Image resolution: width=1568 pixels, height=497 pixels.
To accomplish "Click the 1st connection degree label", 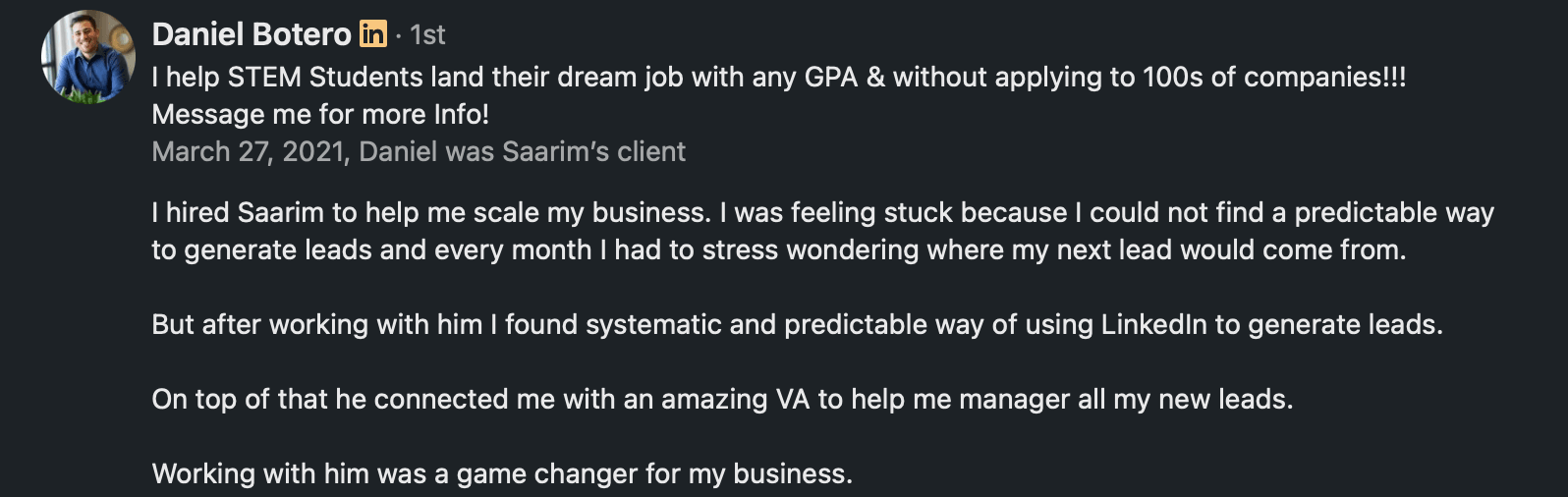I will click(x=428, y=35).
